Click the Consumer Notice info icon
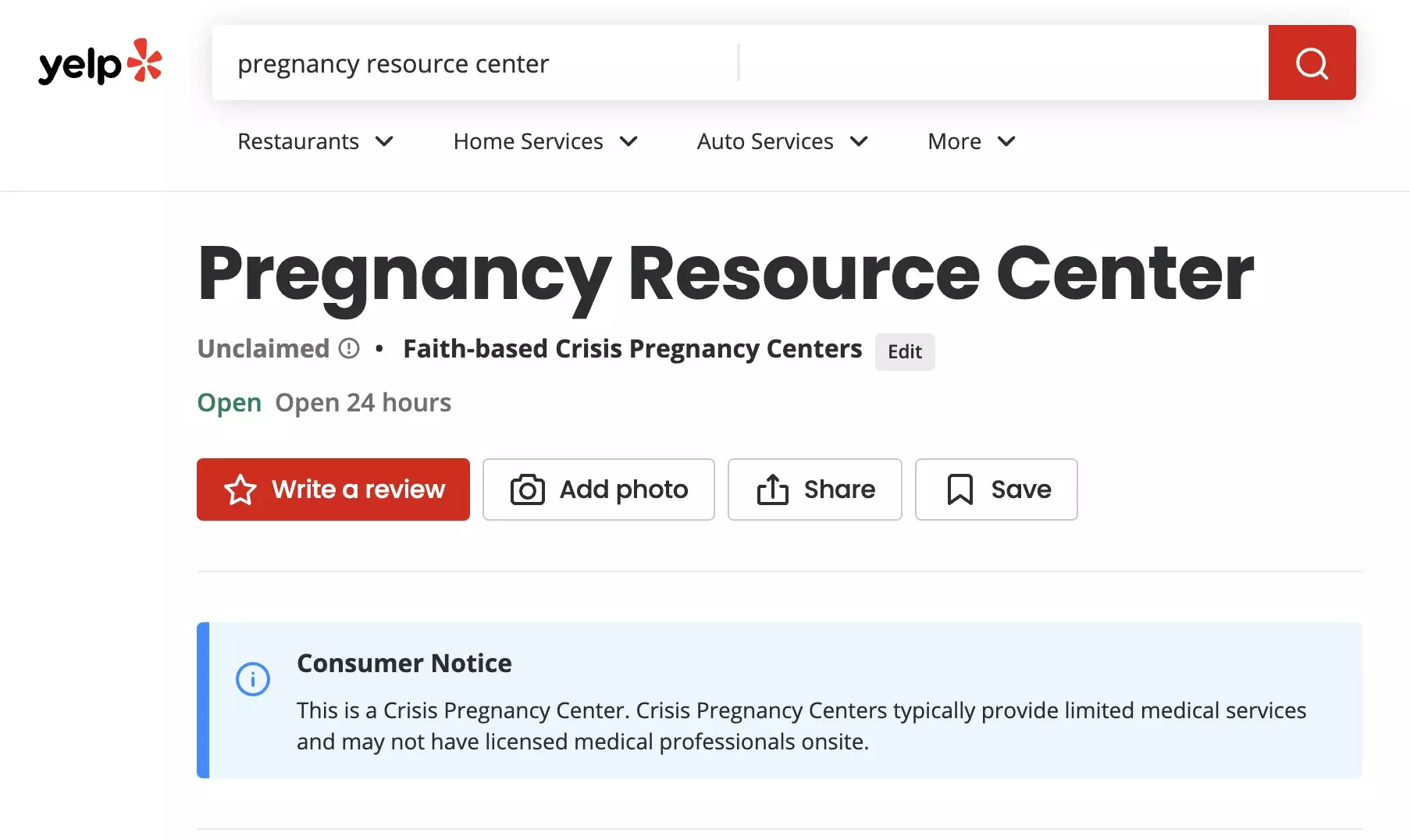The height and width of the screenshot is (840, 1410). tap(253, 679)
